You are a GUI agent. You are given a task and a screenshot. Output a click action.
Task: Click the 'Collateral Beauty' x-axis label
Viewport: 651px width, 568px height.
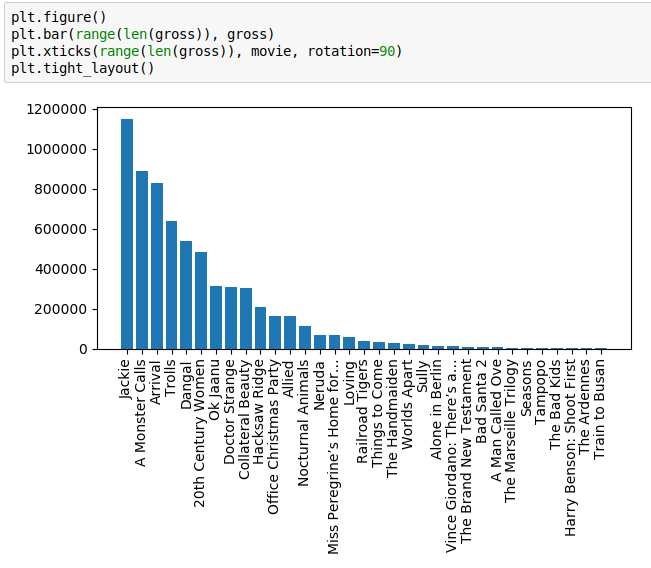pyautogui.click(x=244, y=419)
